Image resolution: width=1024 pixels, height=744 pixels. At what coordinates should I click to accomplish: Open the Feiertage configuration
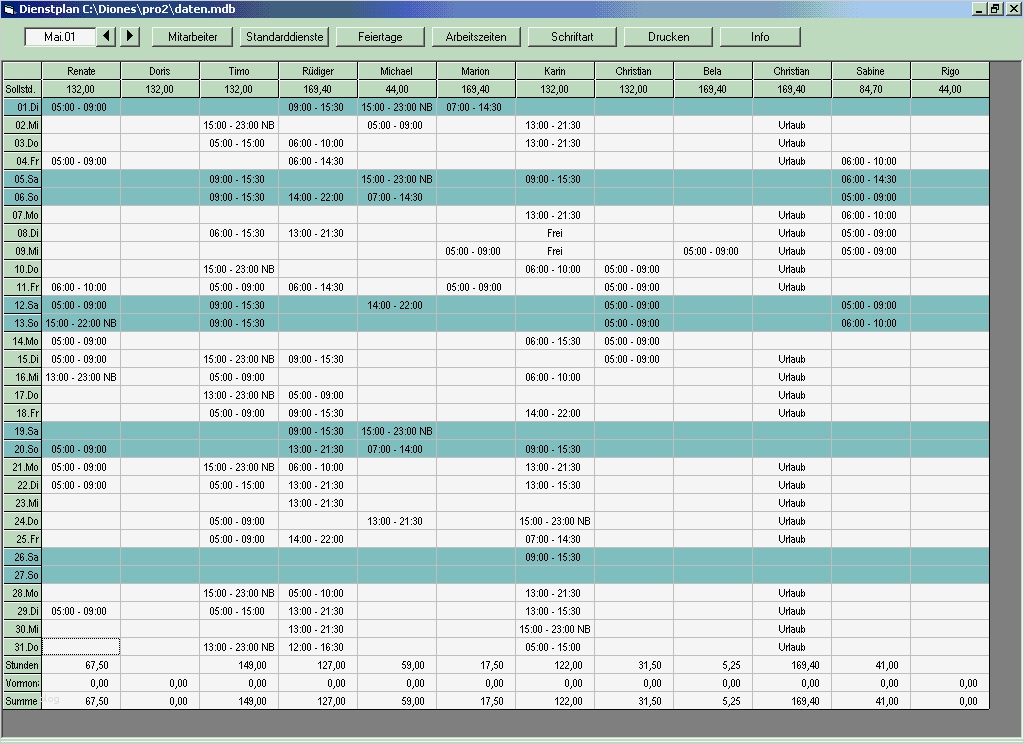pyautogui.click(x=380, y=36)
